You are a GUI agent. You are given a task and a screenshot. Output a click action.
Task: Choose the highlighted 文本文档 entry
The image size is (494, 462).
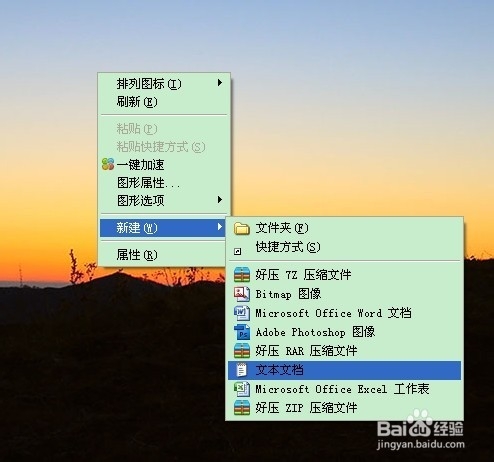point(344,370)
